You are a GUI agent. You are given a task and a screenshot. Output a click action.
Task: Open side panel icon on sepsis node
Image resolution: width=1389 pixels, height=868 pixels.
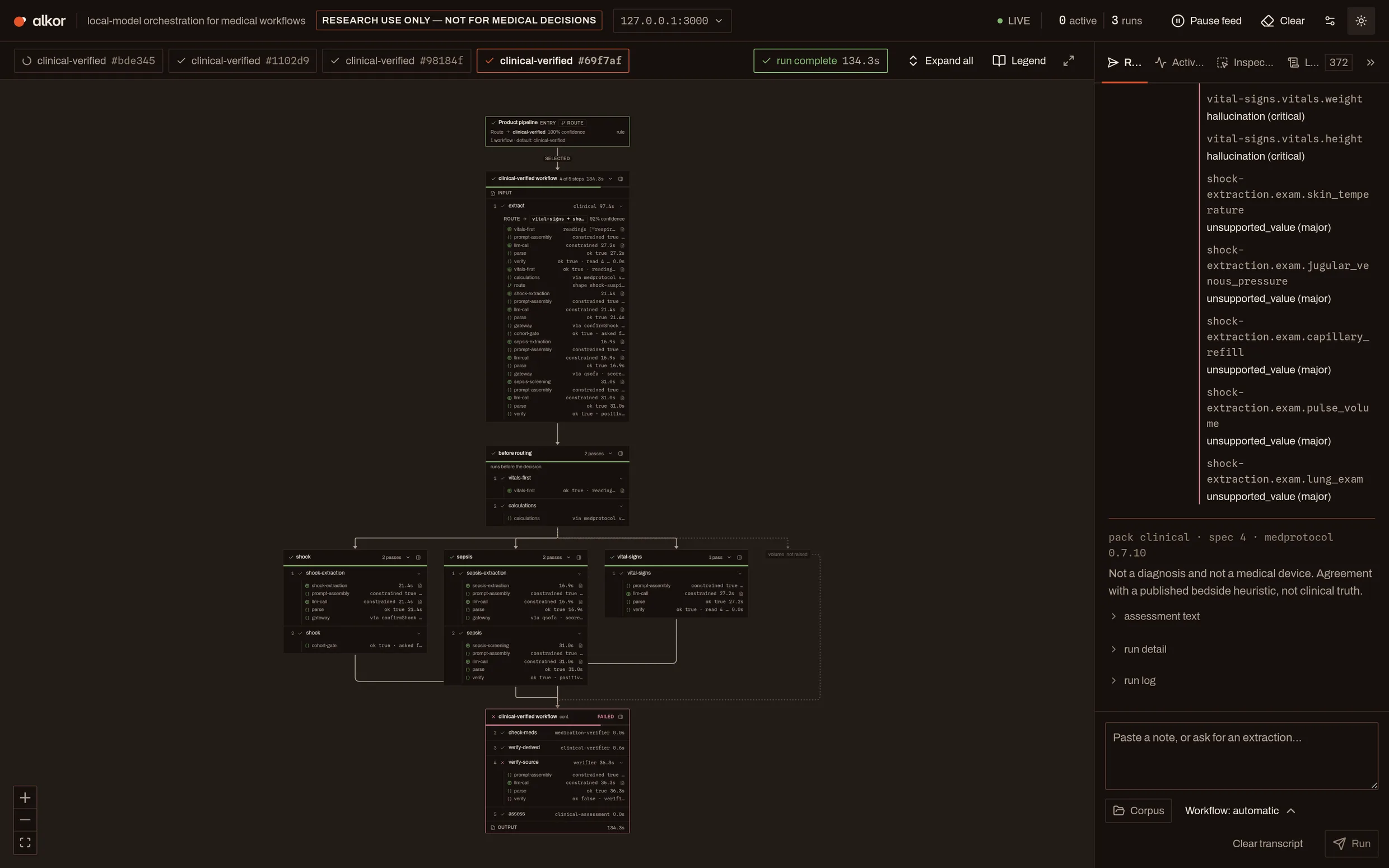tap(579, 557)
